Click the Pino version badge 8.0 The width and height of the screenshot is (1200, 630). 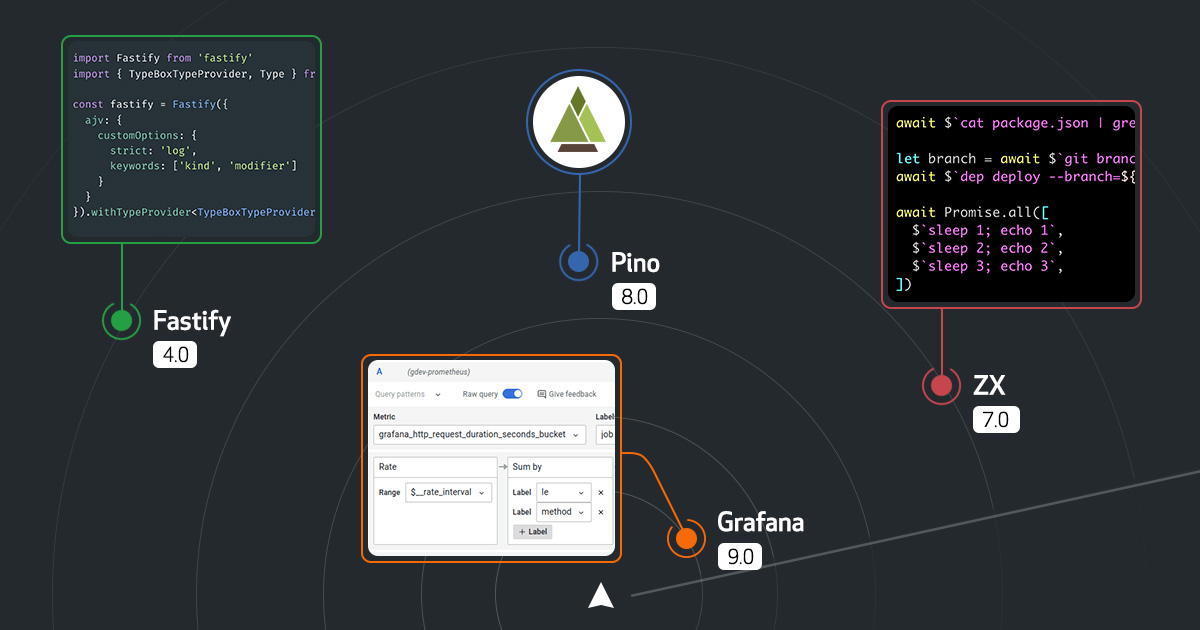(x=633, y=296)
